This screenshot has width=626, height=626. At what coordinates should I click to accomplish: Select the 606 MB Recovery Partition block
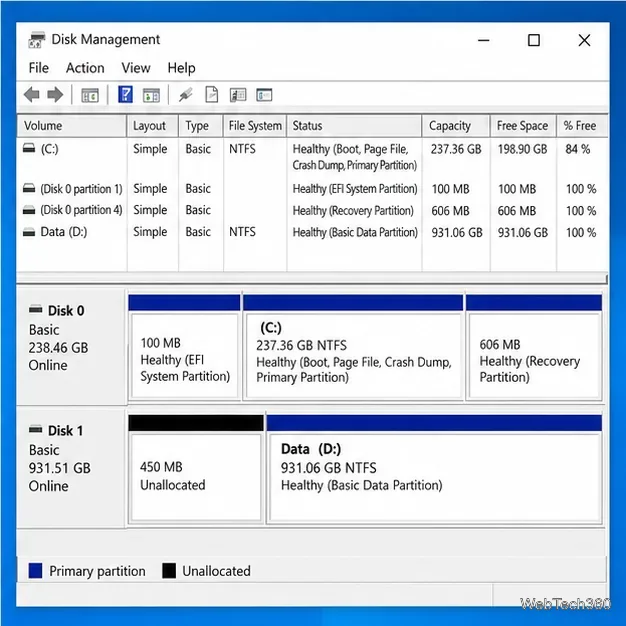pyautogui.click(x=534, y=347)
